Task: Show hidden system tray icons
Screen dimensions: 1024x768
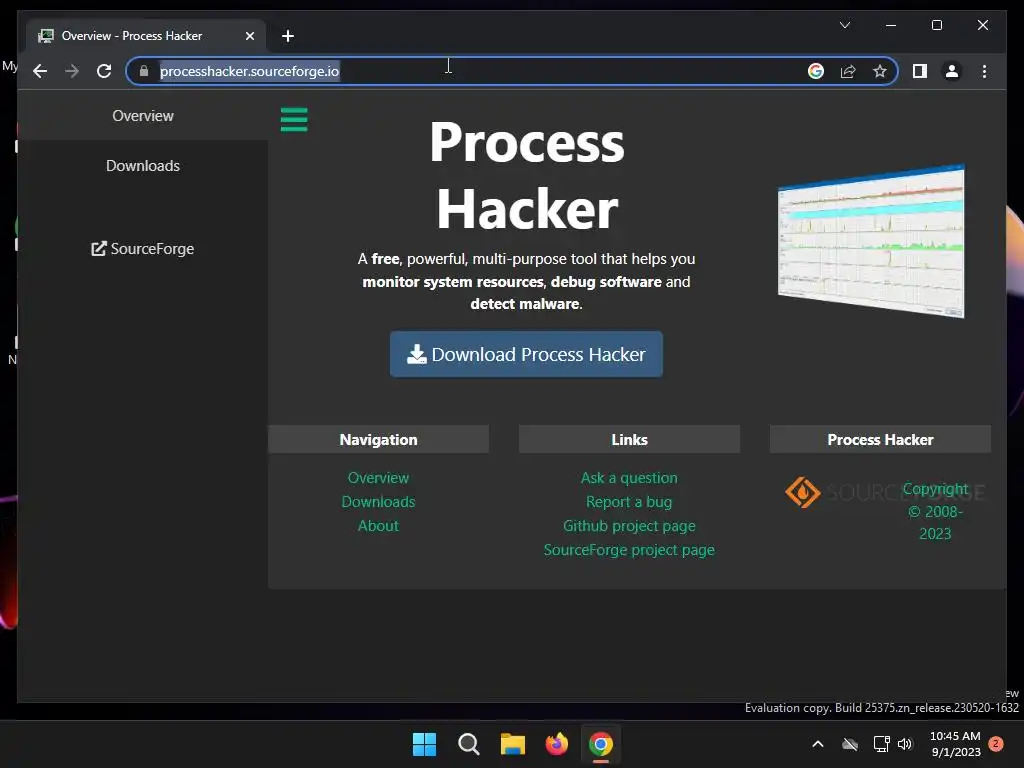Action: click(x=818, y=744)
